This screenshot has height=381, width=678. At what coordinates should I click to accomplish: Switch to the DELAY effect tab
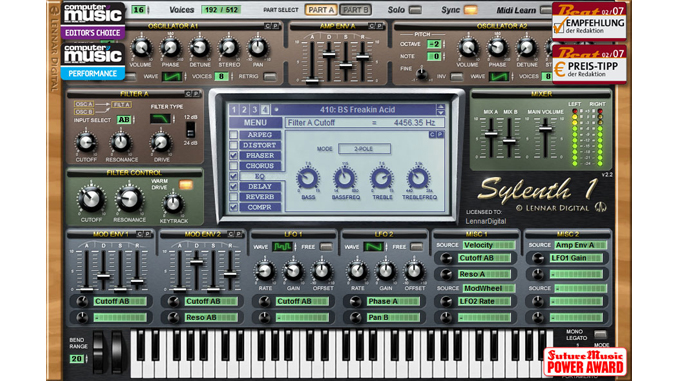tap(260, 187)
